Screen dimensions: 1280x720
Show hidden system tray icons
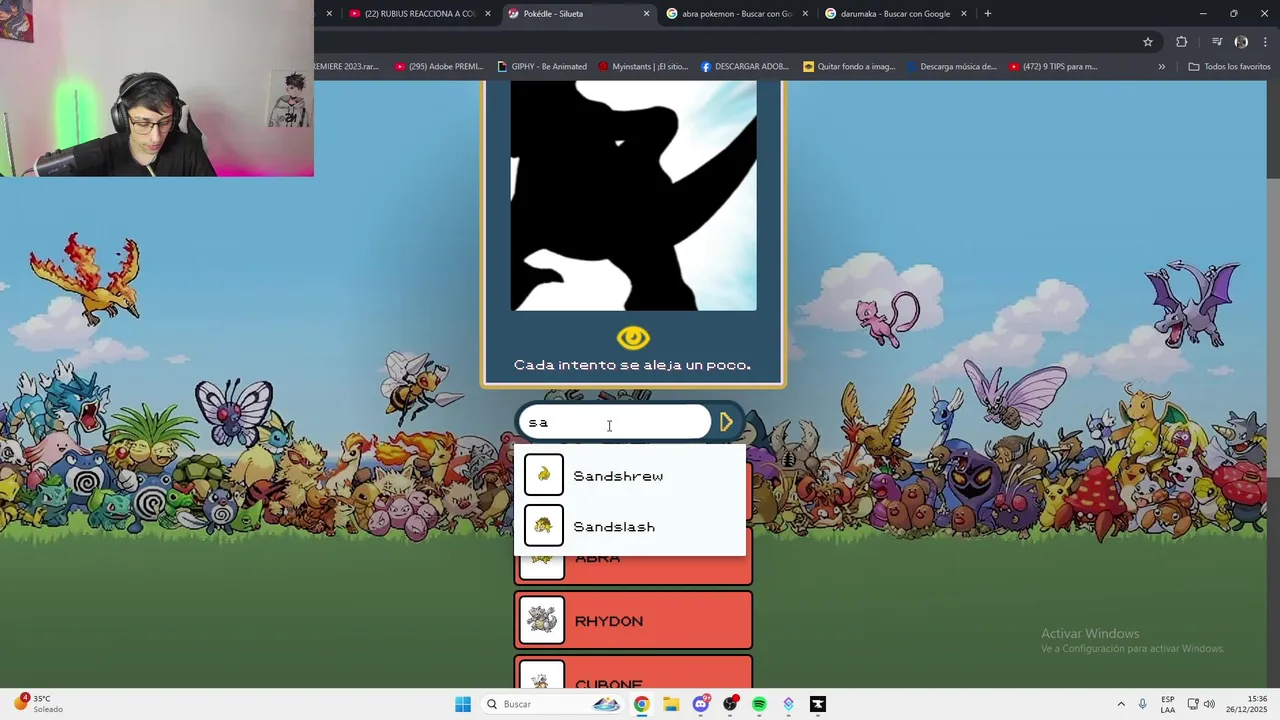pyautogui.click(x=1121, y=704)
